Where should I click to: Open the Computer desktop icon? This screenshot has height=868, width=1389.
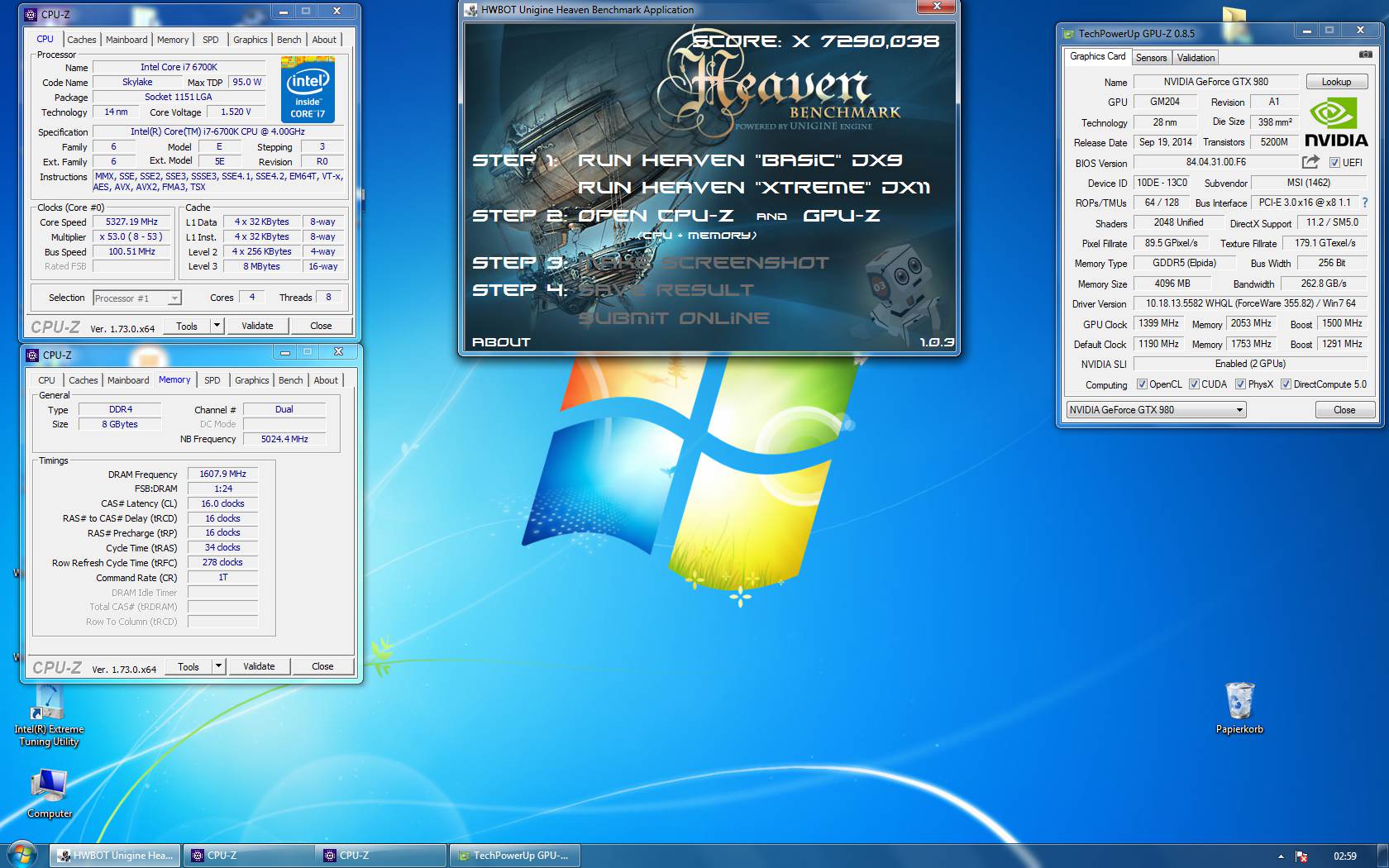point(50,794)
